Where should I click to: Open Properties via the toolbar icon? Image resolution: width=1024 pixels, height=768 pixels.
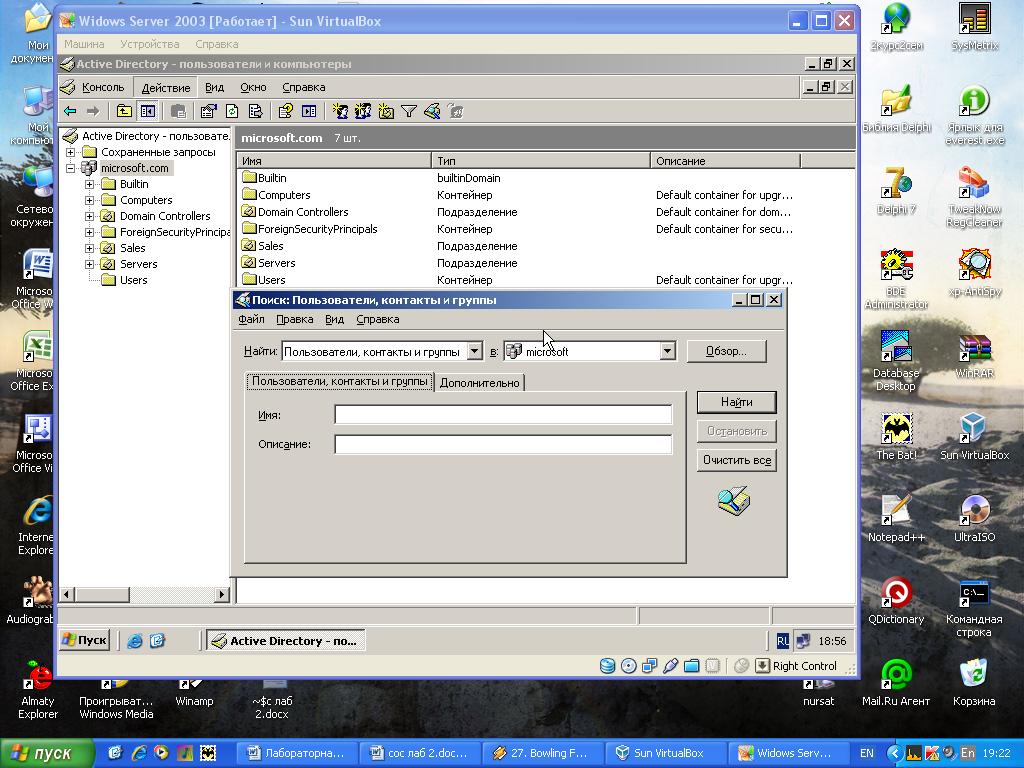point(208,112)
